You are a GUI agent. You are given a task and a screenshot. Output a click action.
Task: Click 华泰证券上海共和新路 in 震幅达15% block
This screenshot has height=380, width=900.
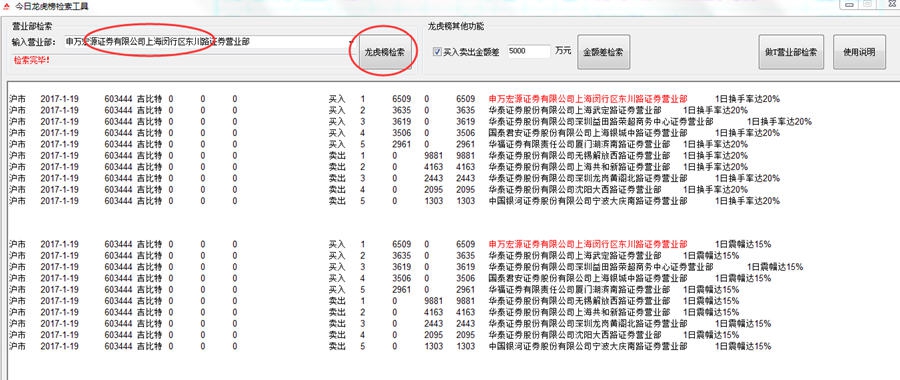tap(579, 312)
